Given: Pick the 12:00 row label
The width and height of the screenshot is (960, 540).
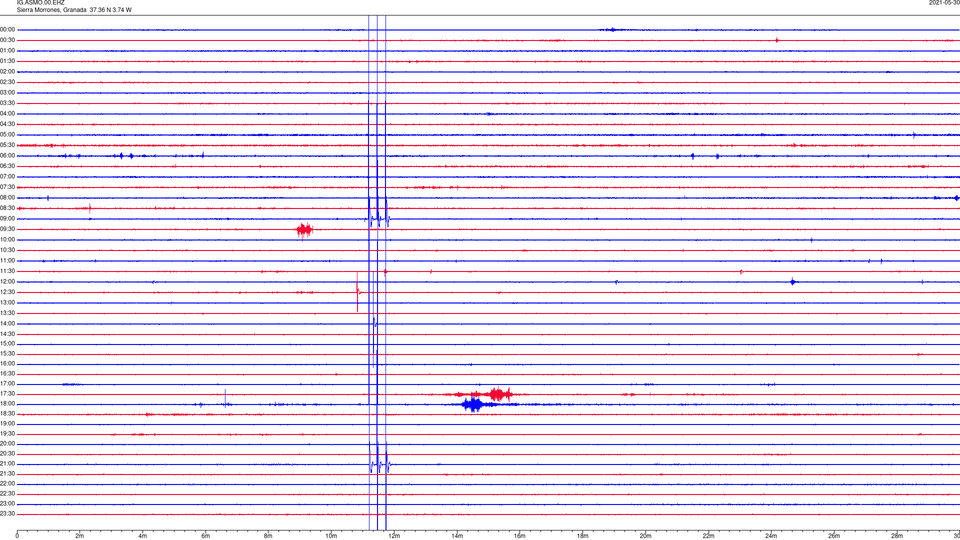Looking at the screenshot, I should point(8,282).
